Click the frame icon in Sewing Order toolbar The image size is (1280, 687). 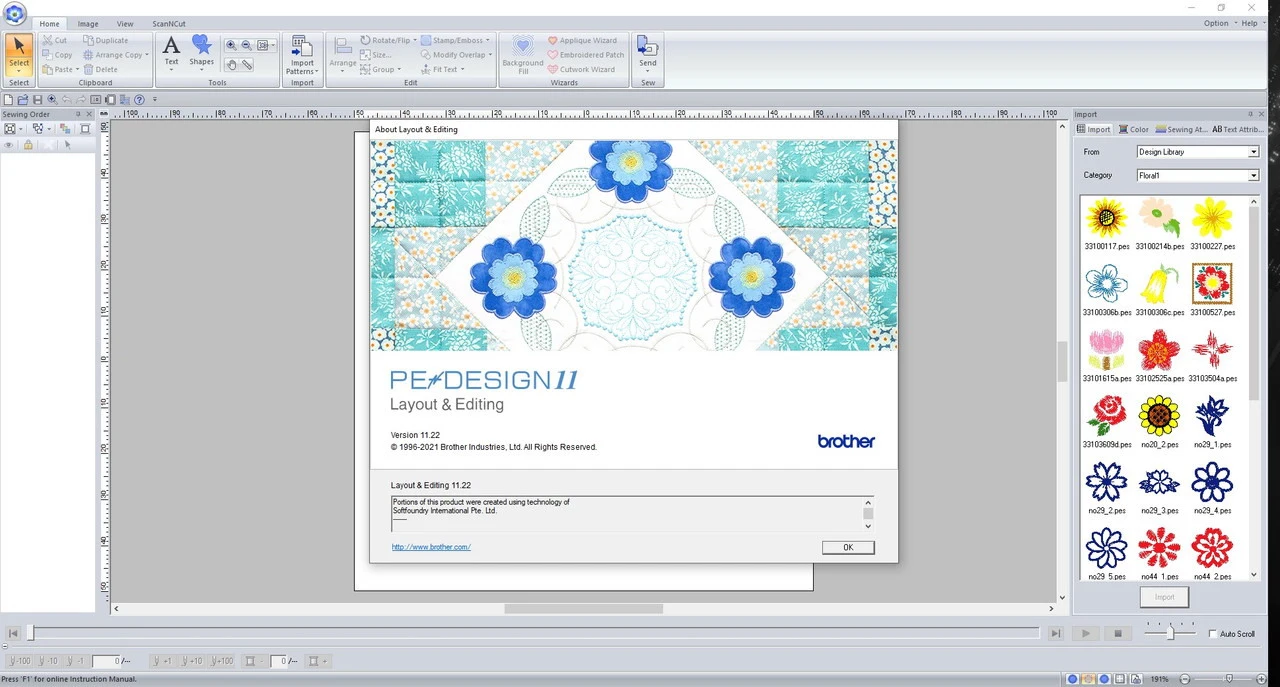(x=85, y=129)
